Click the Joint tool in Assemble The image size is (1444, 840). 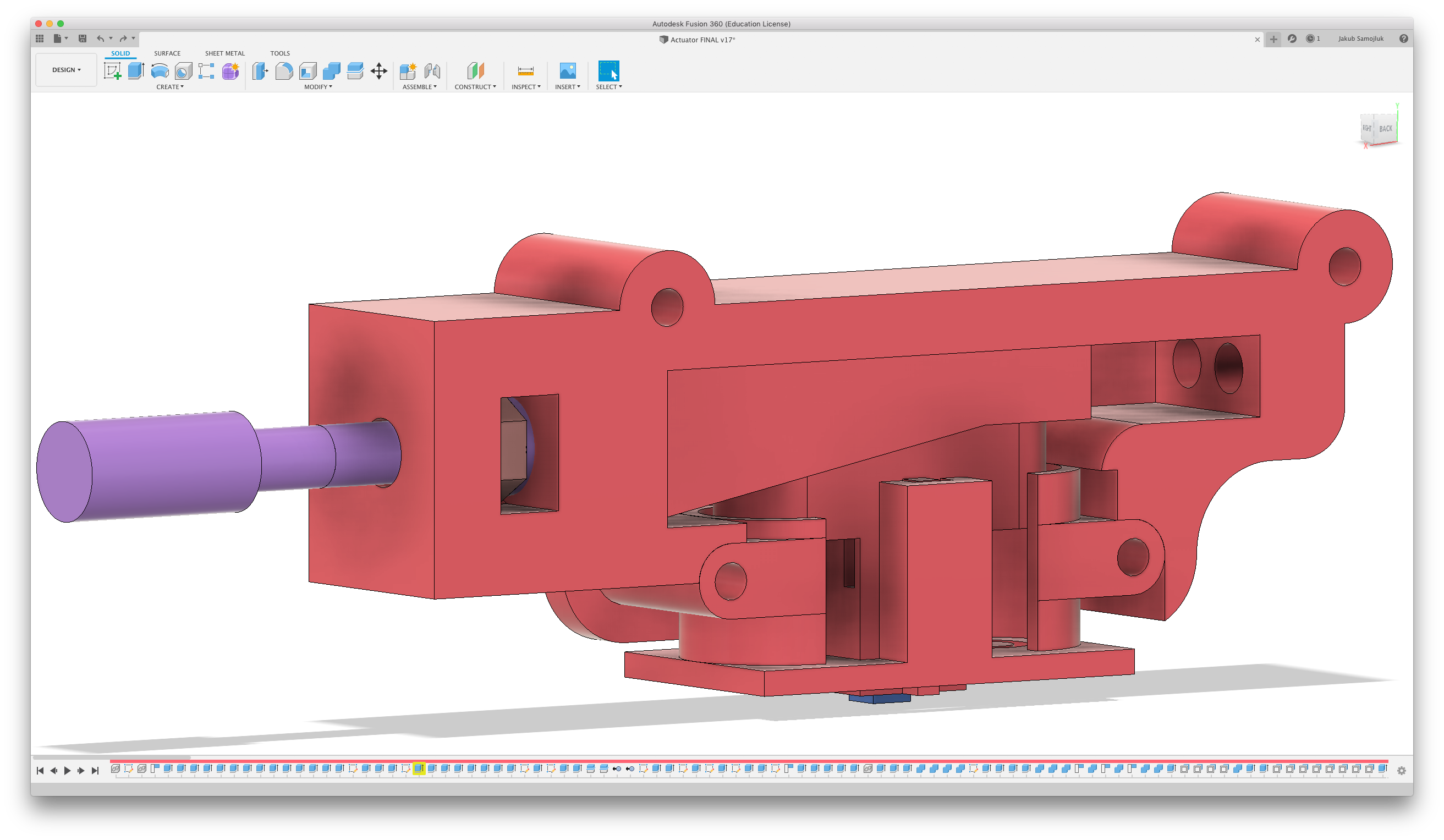coord(432,71)
